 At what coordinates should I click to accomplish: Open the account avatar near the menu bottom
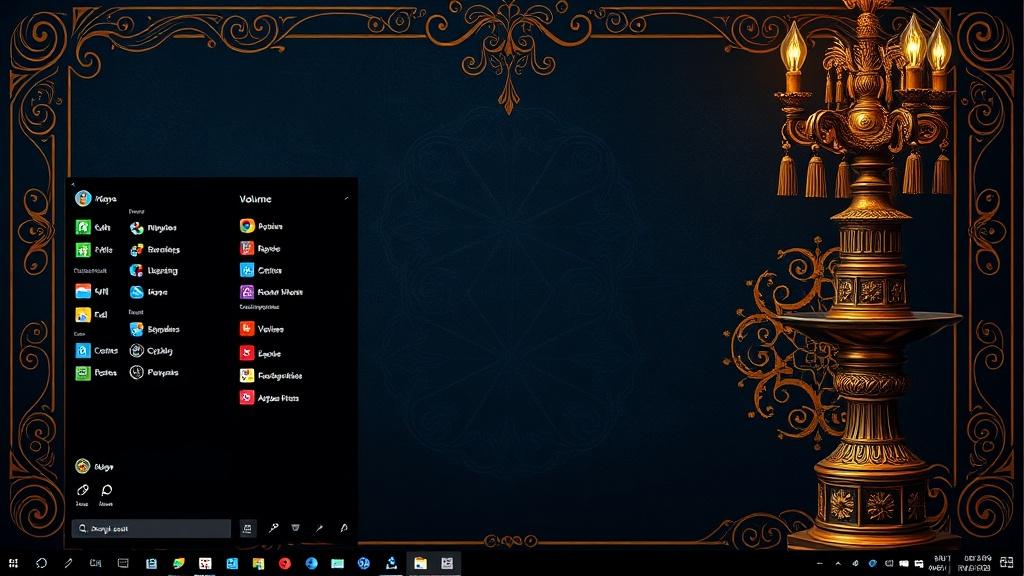(83, 466)
